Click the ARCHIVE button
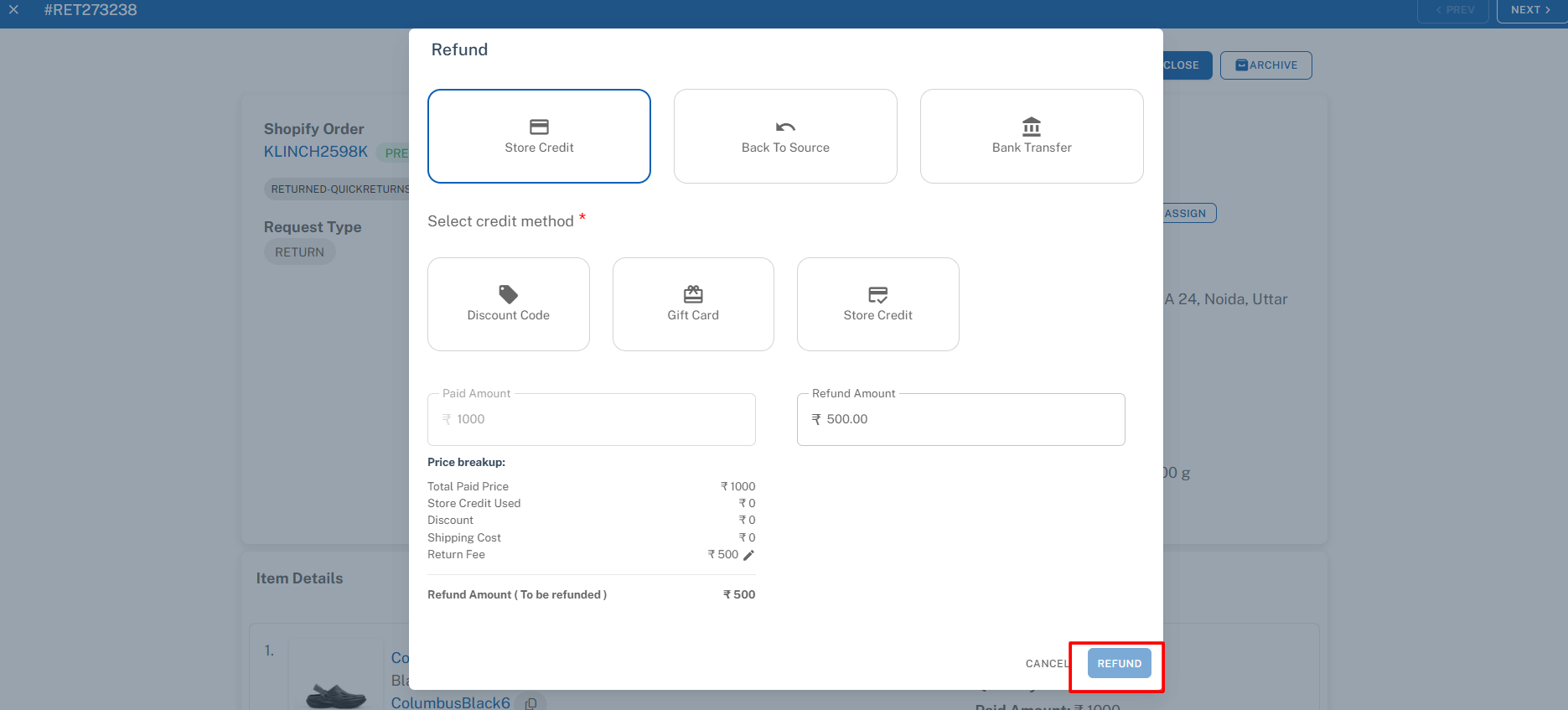The image size is (1568, 710). pos(1265,65)
